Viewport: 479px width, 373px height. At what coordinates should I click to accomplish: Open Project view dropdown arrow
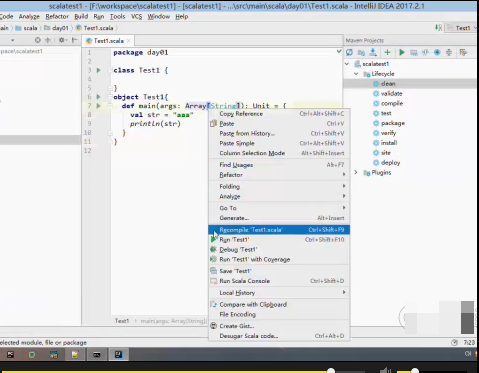(12, 40)
